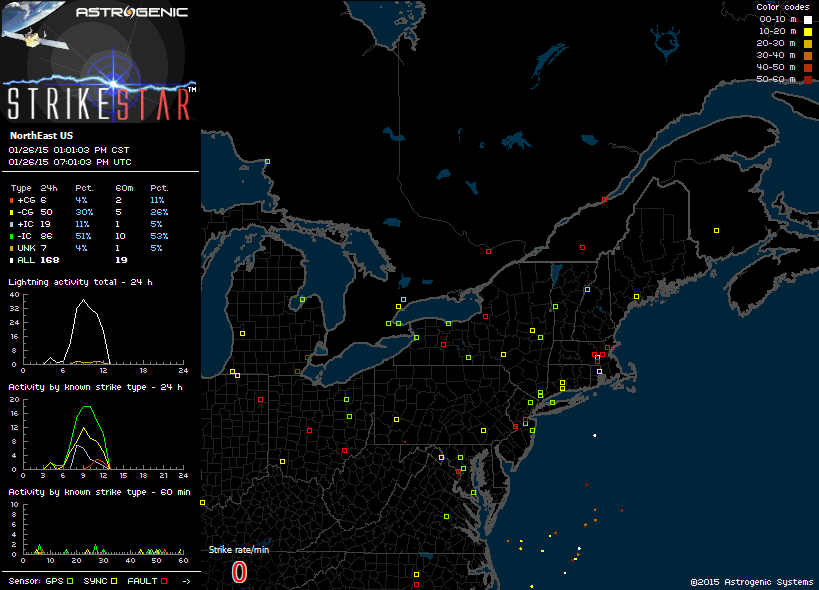Select the green sensor in southern Virginia

click(447, 516)
